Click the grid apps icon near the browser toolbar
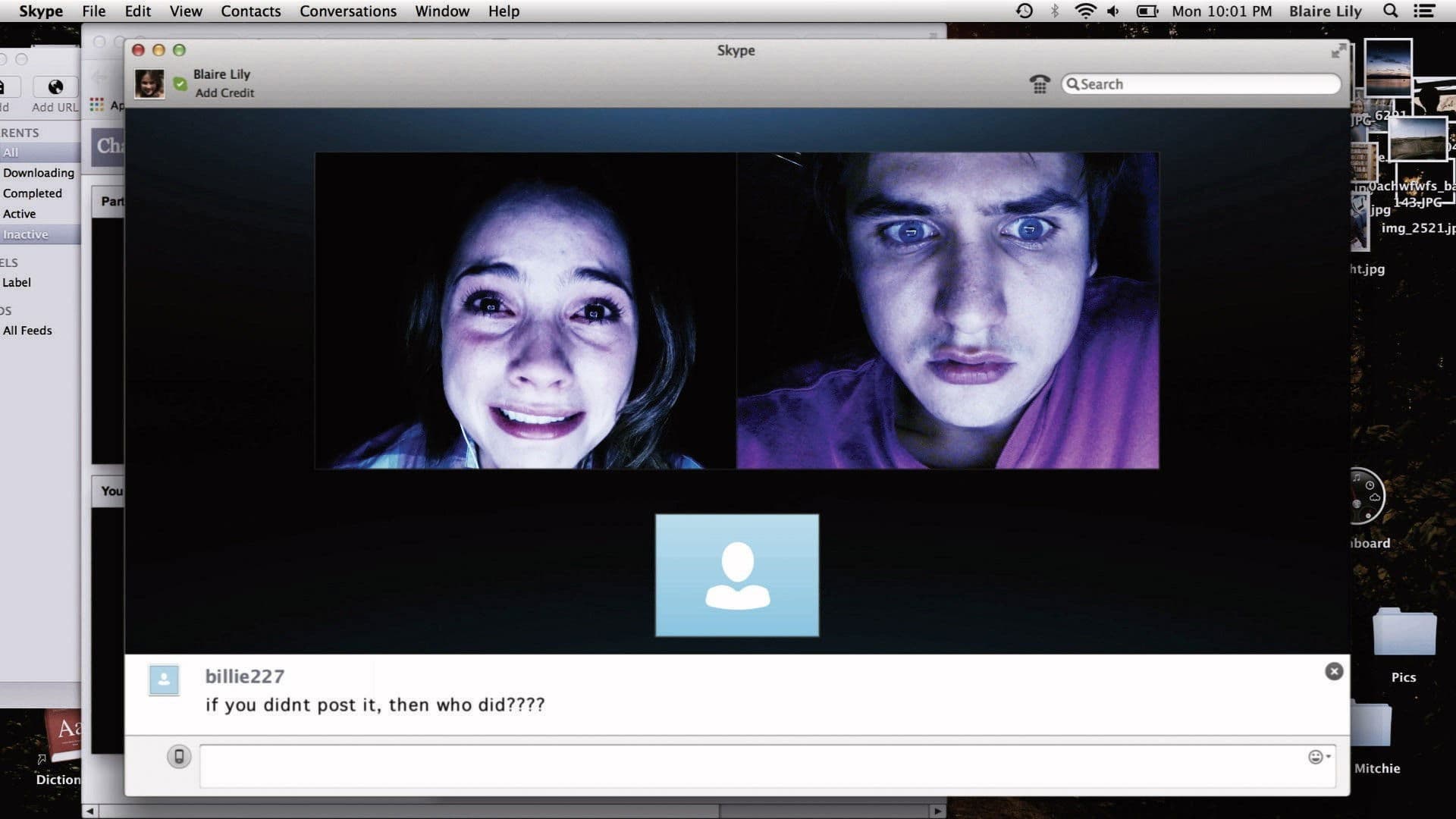The height and width of the screenshot is (819, 1456). pos(97,104)
